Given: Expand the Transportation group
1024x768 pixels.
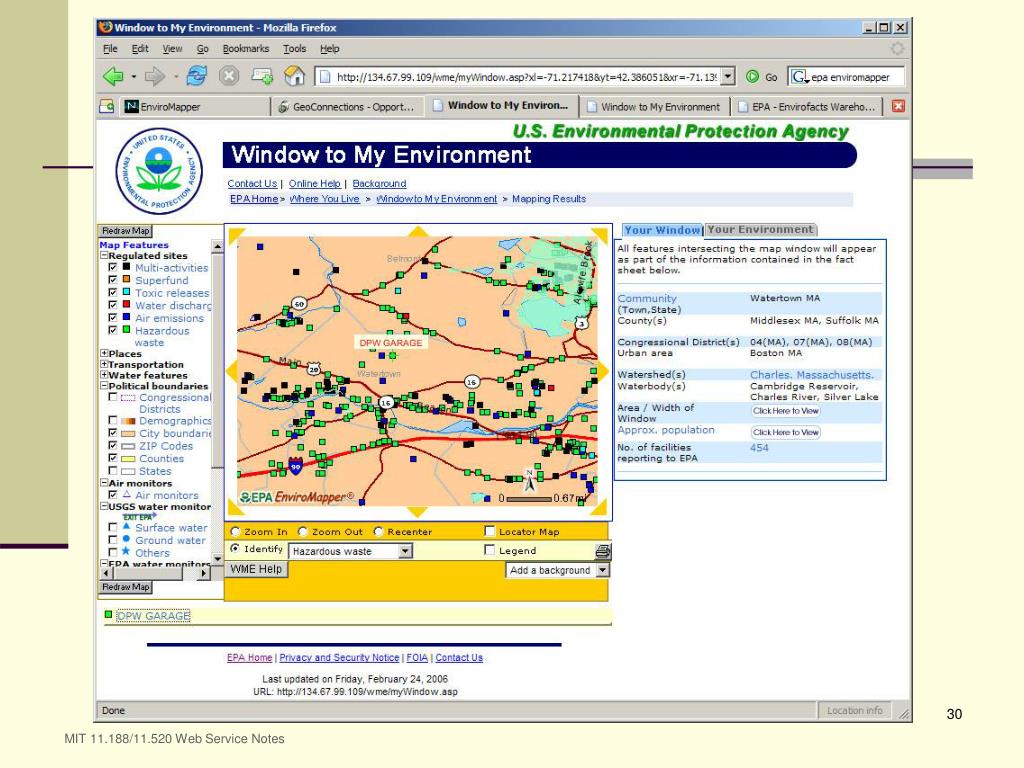Looking at the screenshot, I should pos(103,364).
